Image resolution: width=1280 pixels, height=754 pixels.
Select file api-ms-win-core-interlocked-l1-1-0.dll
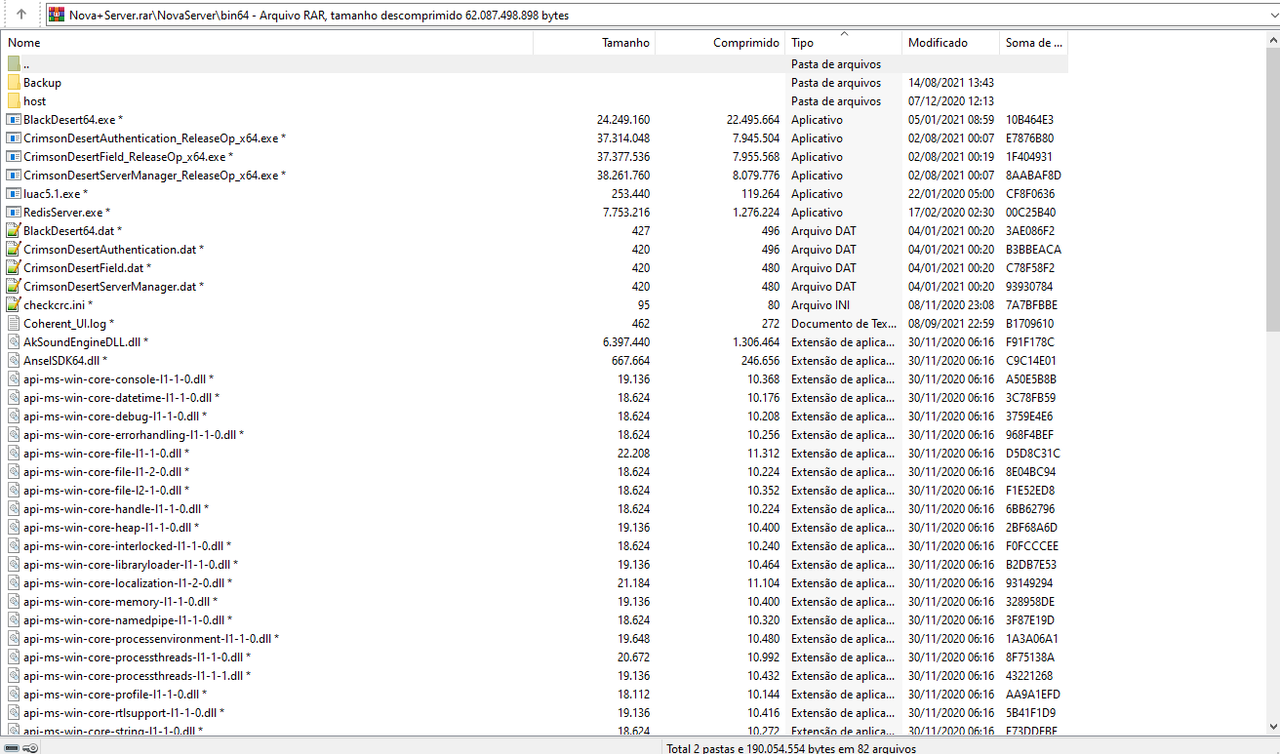click(123, 545)
